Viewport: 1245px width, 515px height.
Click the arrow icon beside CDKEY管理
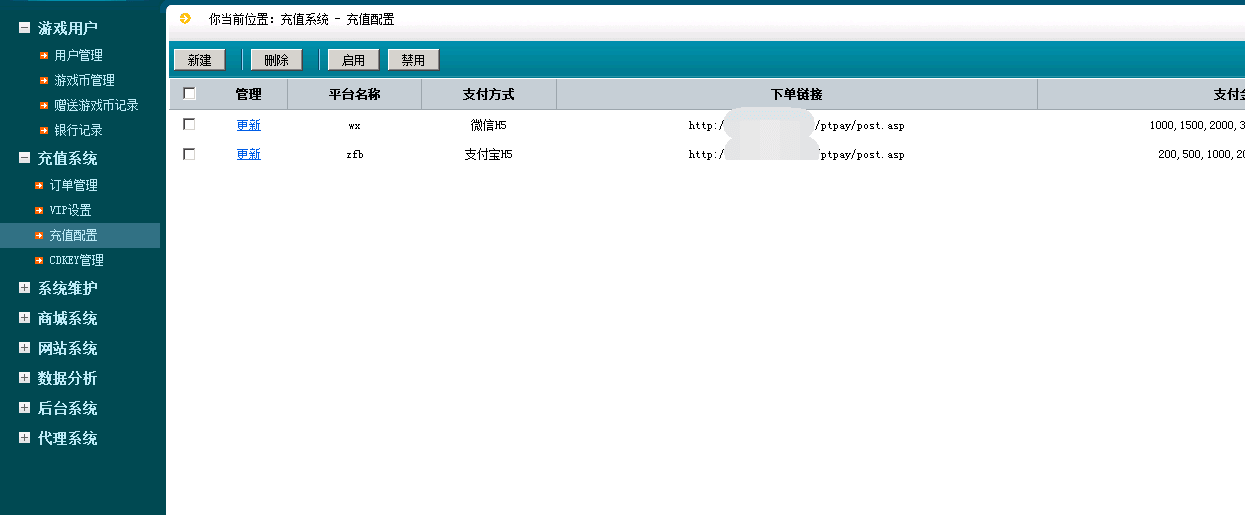pyautogui.click(x=39, y=260)
